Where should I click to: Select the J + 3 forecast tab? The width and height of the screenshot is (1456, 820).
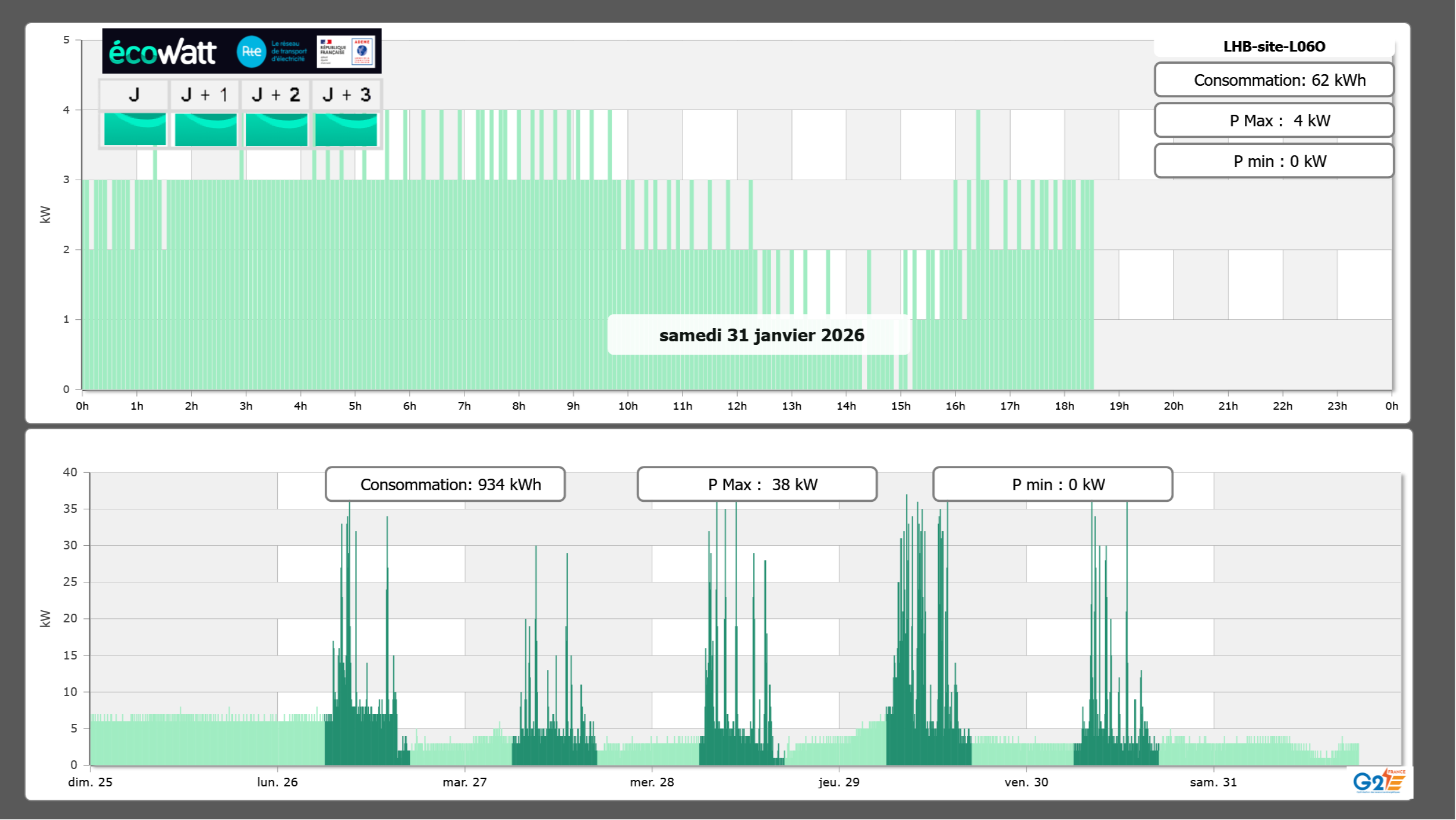point(347,94)
